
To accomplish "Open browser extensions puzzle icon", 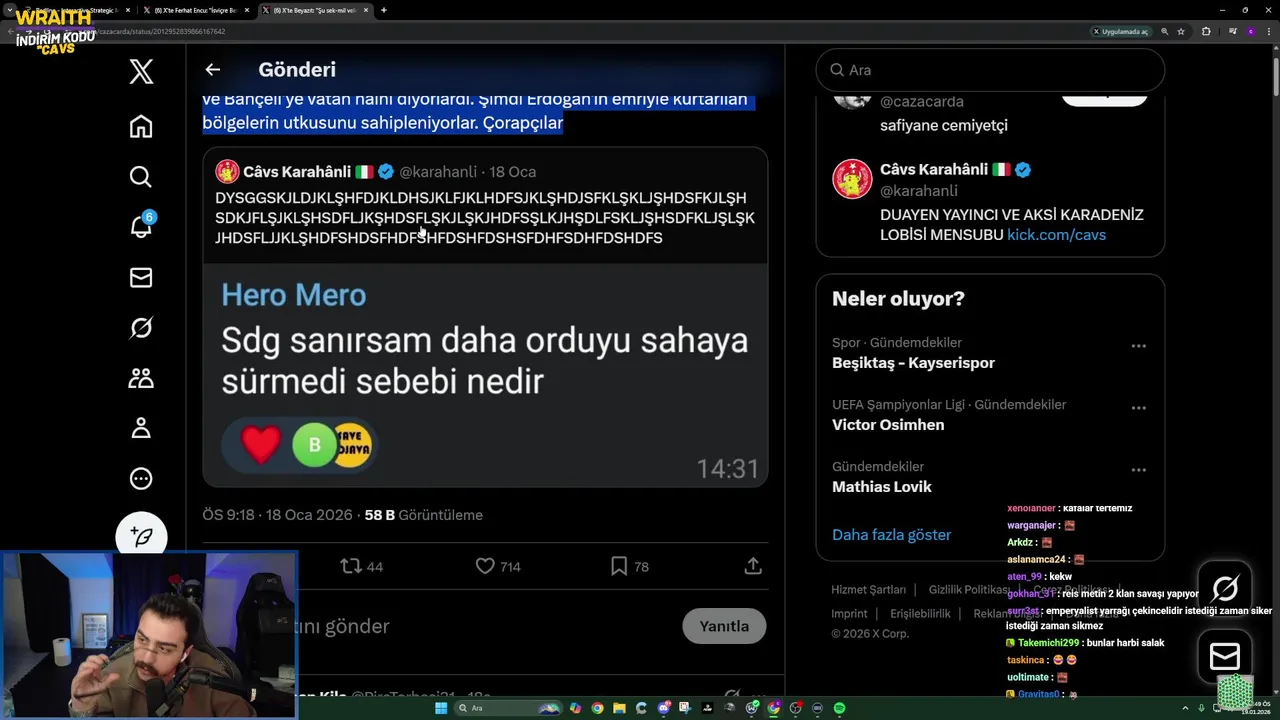I will pos(1206,32).
